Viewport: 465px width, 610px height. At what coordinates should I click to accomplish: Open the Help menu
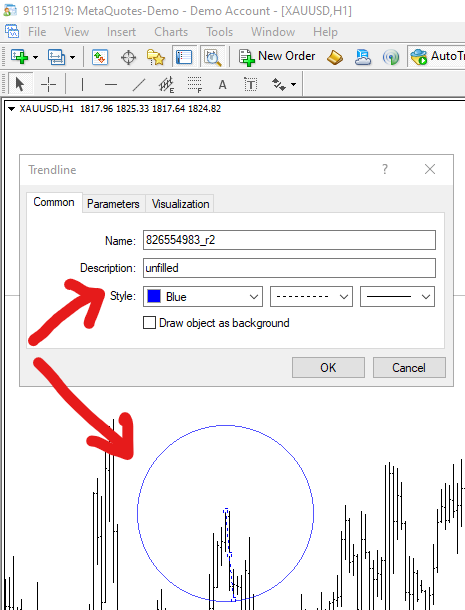pos(325,32)
